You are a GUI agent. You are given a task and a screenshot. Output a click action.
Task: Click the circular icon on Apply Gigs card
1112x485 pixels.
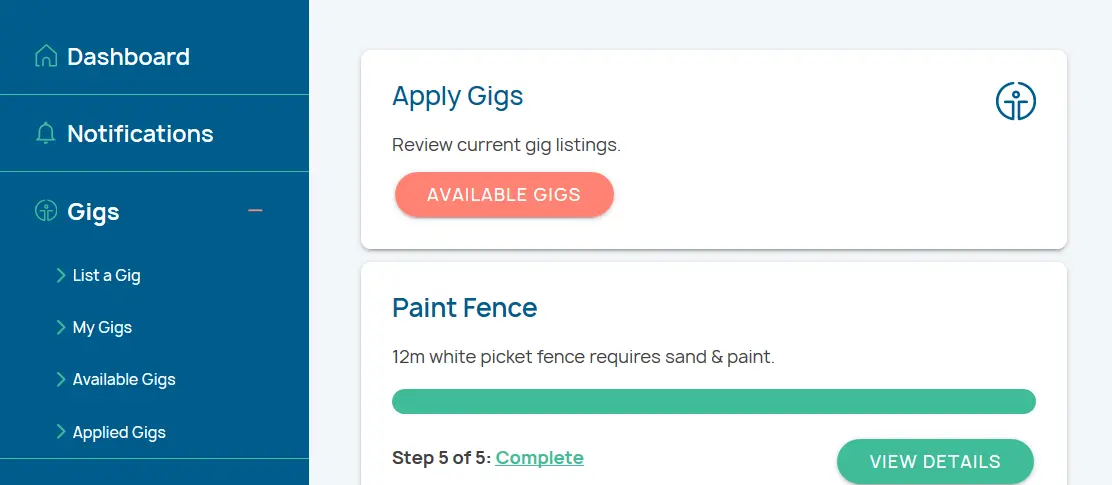pyautogui.click(x=1015, y=101)
